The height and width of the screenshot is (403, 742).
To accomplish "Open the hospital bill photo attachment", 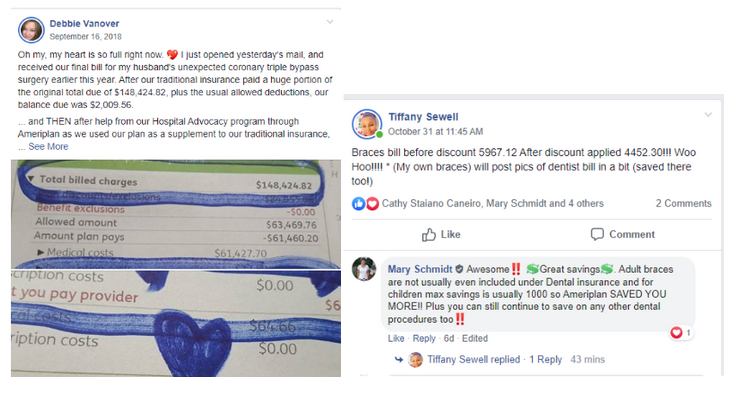I will [x=176, y=268].
